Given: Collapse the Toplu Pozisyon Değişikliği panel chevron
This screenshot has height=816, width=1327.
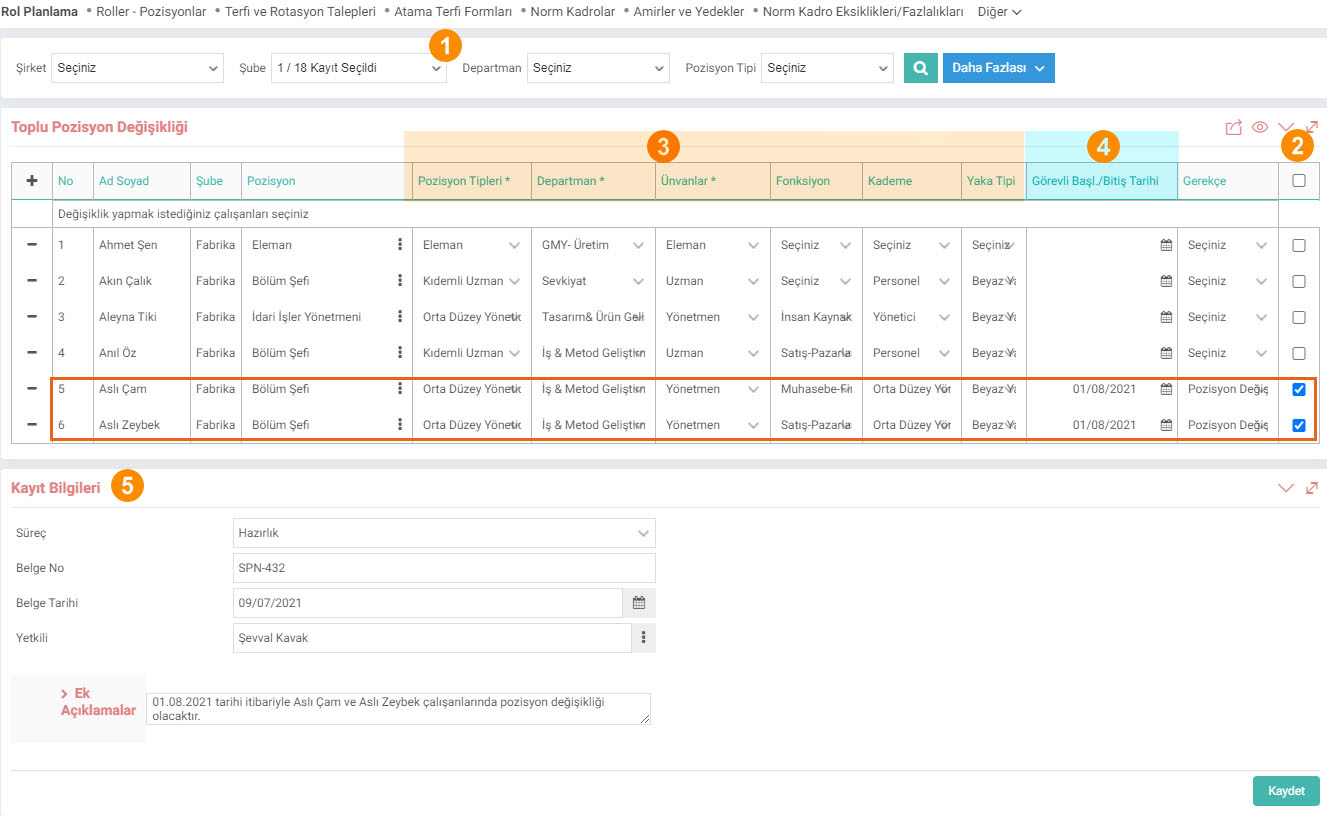Looking at the screenshot, I should tap(1286, 127).
